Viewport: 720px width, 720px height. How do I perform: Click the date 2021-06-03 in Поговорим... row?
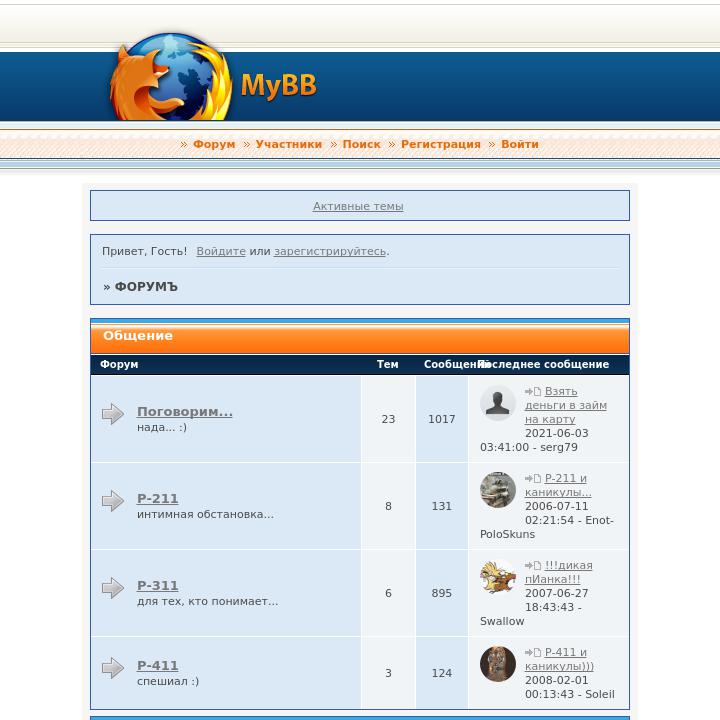click(557, 433)
